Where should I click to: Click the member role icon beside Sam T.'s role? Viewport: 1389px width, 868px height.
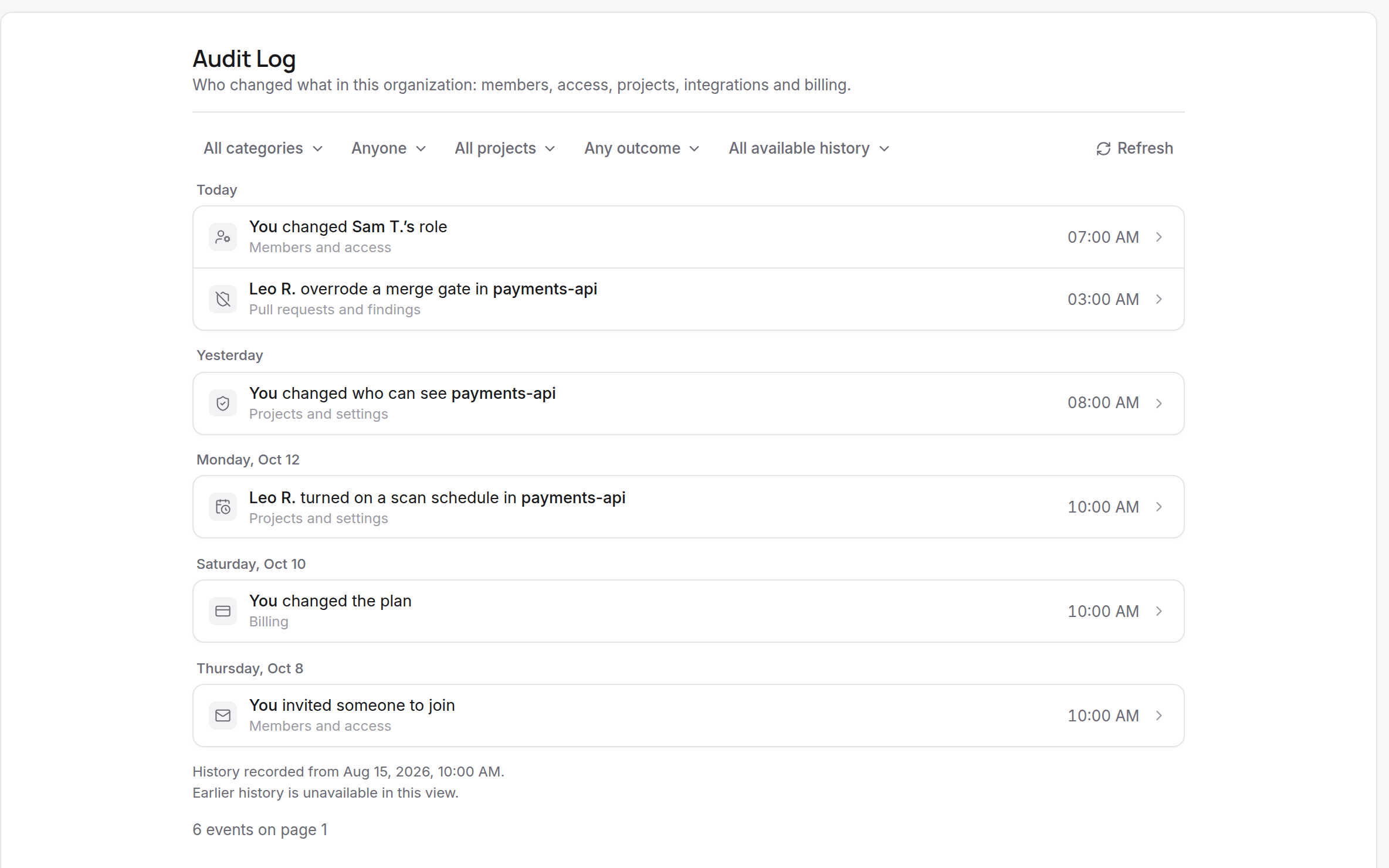tap(223, 237)
